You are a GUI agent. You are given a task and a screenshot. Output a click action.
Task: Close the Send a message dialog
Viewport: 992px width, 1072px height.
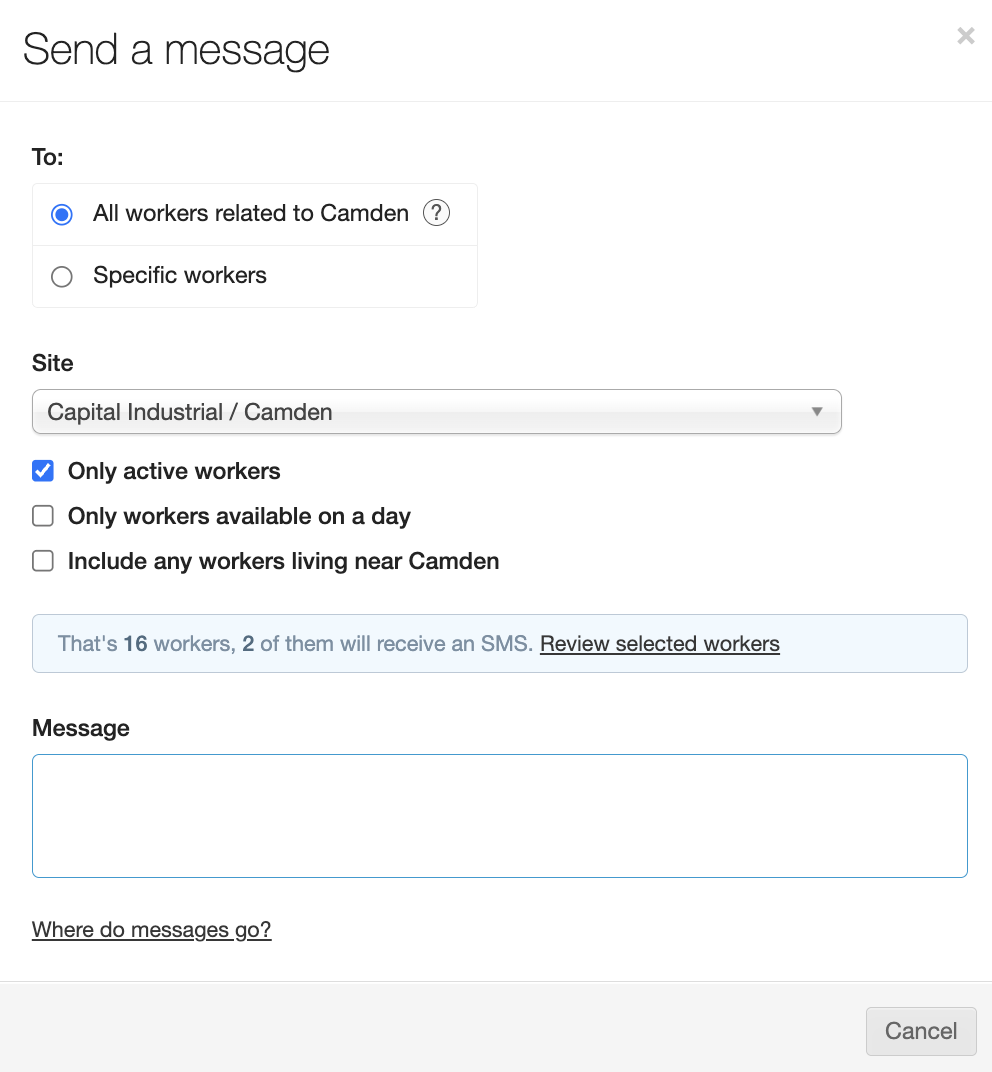click(x=965, y=37)
